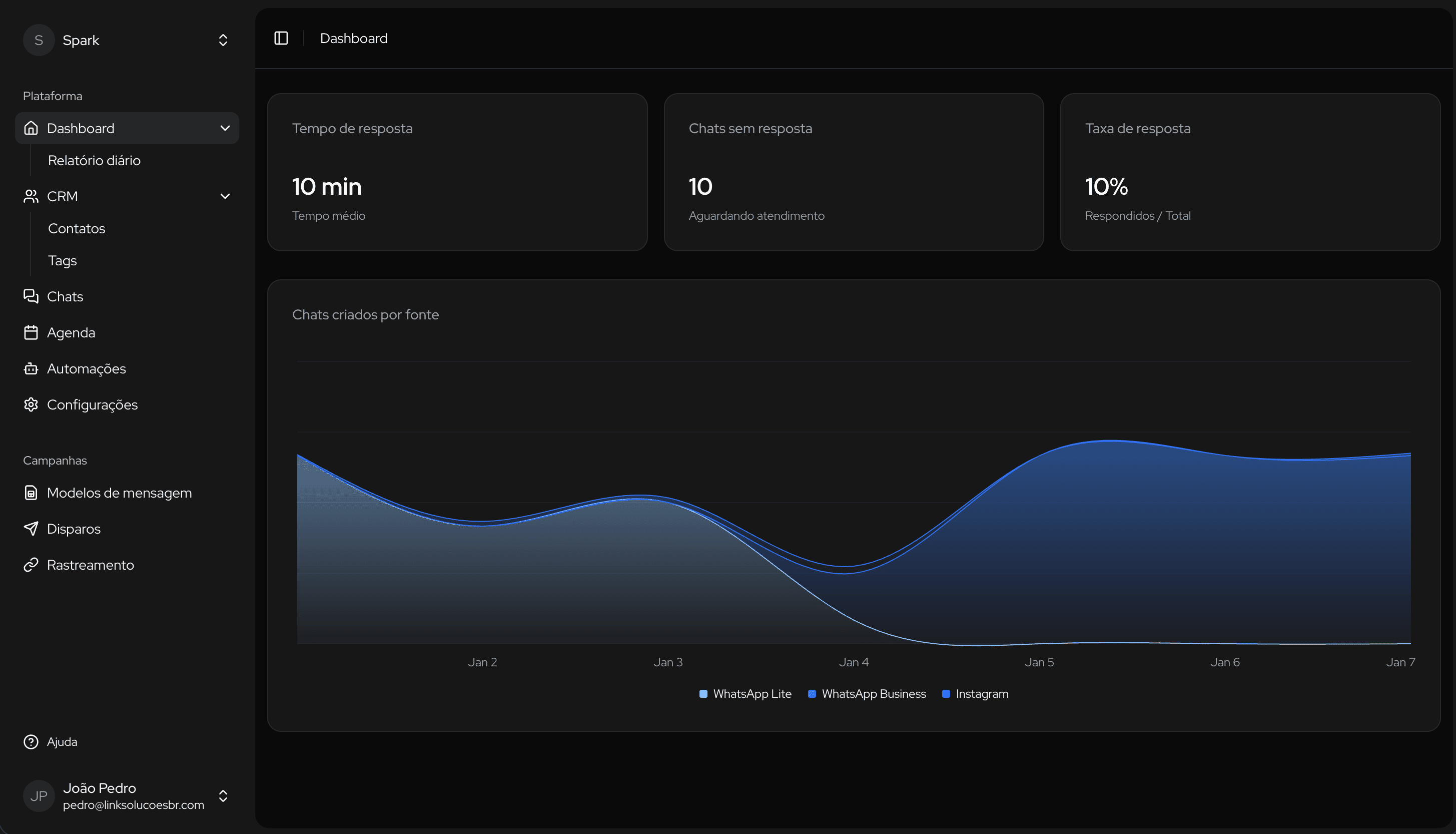Click the Campanhas section heading
This screenshot has height=834, width=1456.
click(55, 461)
